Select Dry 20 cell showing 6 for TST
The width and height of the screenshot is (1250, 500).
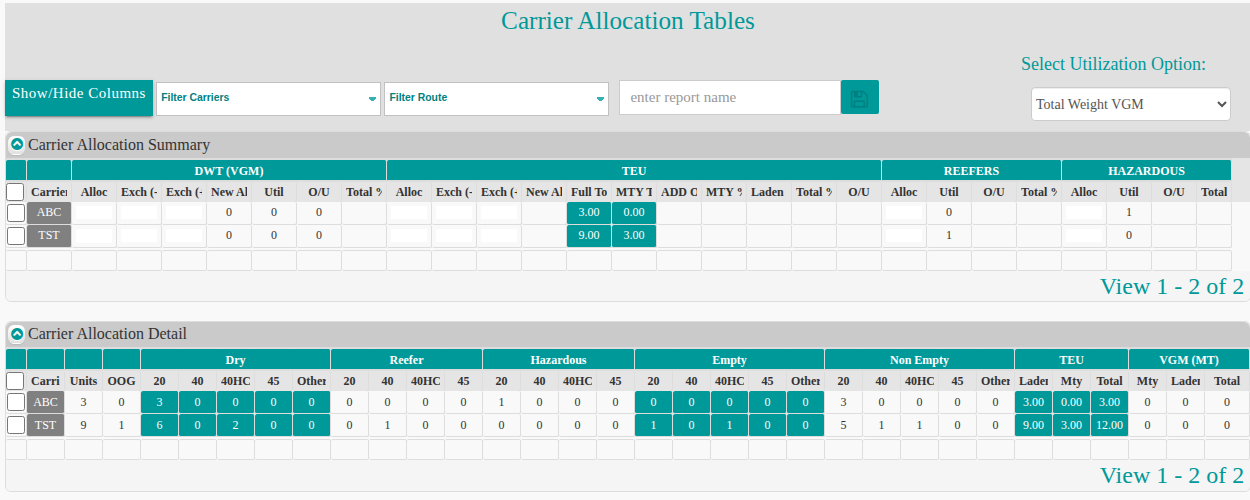(x=160, y=425)
